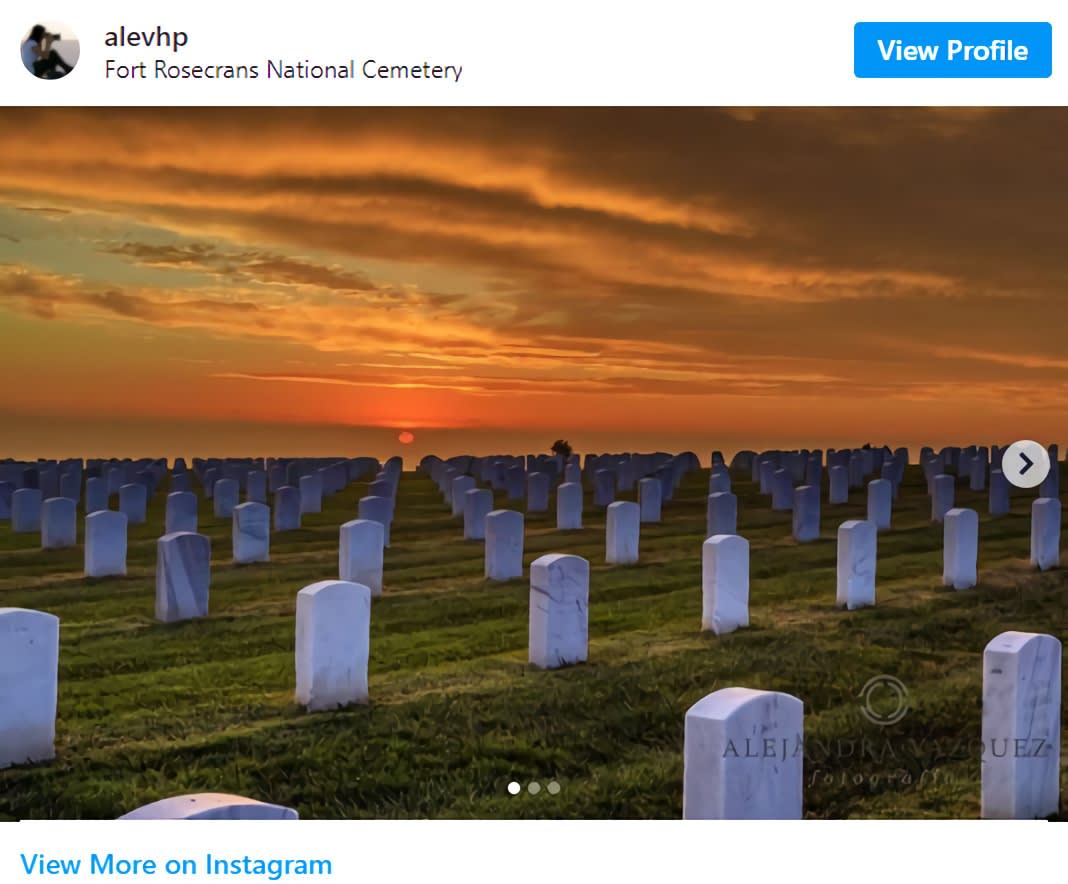Click the tall headstone at the right edge
The image size is (1068, 884).
[x=1020, y=725]
